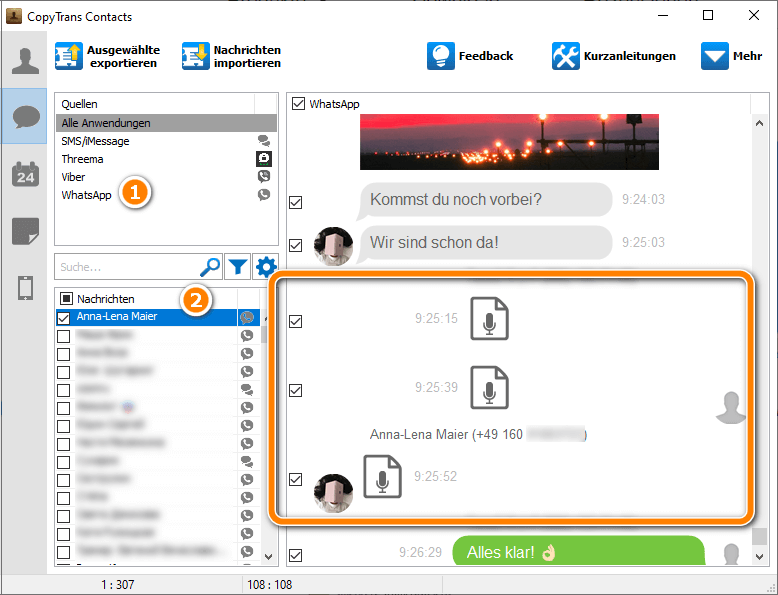Select Viber source

(166, 177)
